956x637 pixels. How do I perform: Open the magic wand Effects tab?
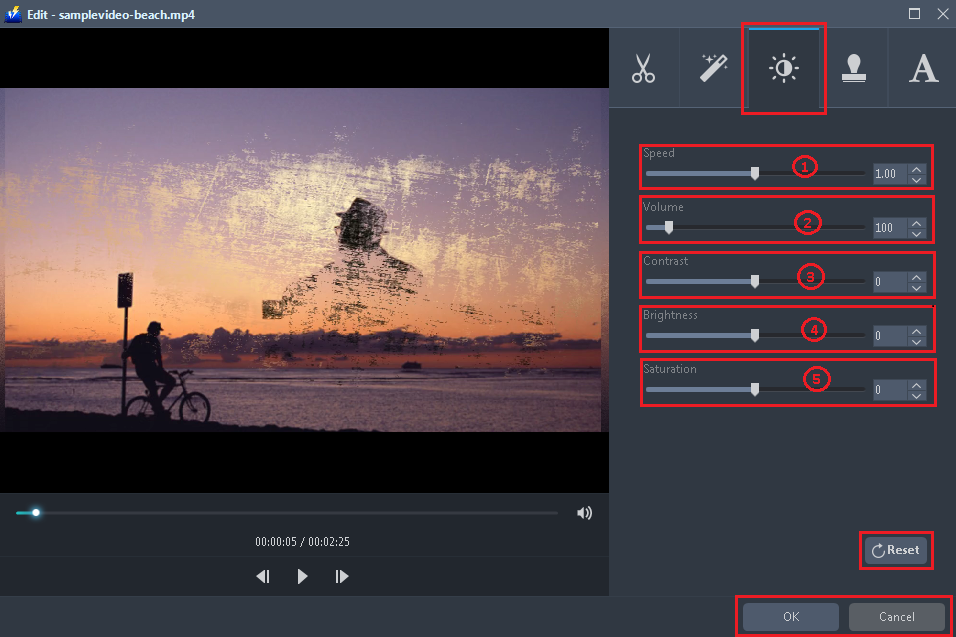(x=713, y=68)
